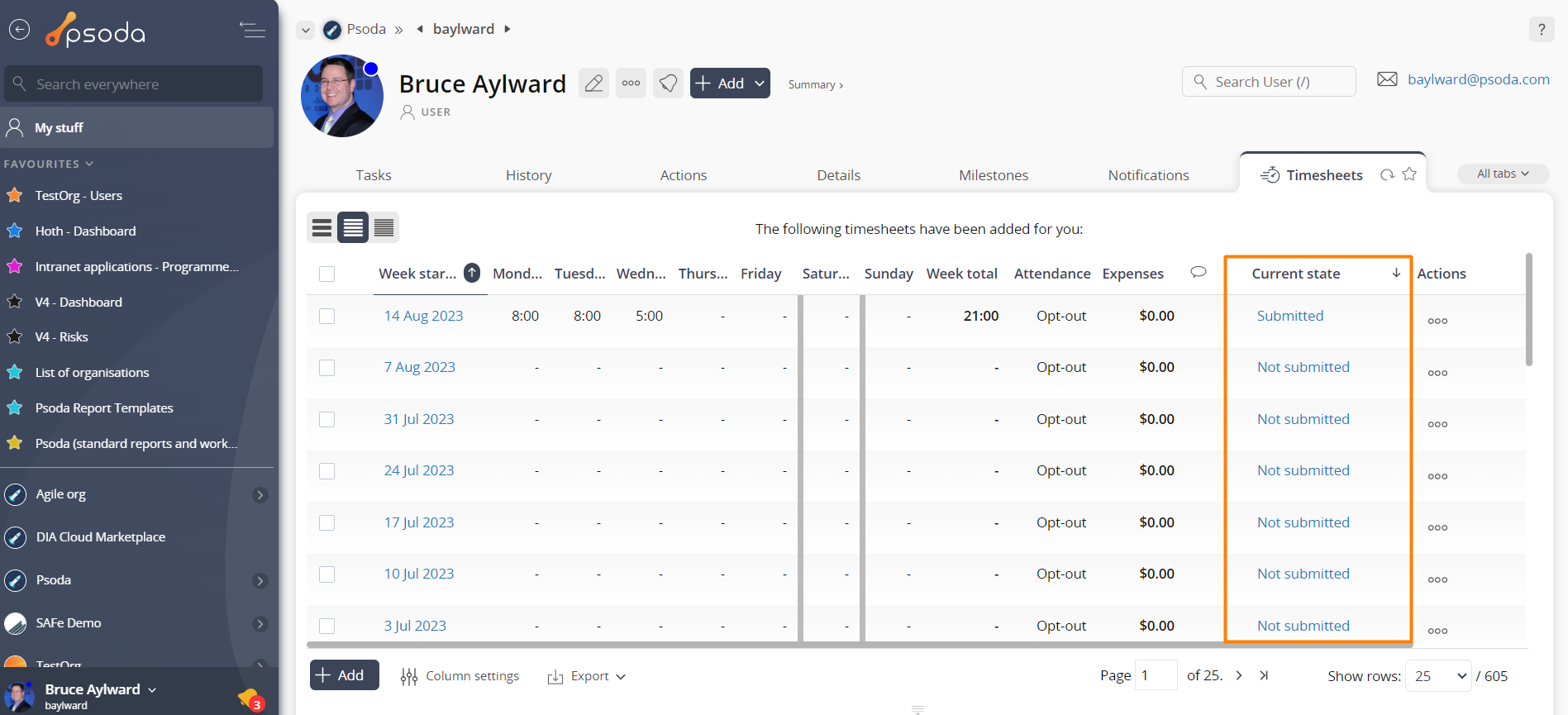1568x715 pixels.
Task: Open the Show rows 25 dropdown
Action: tap(1439, 675)
